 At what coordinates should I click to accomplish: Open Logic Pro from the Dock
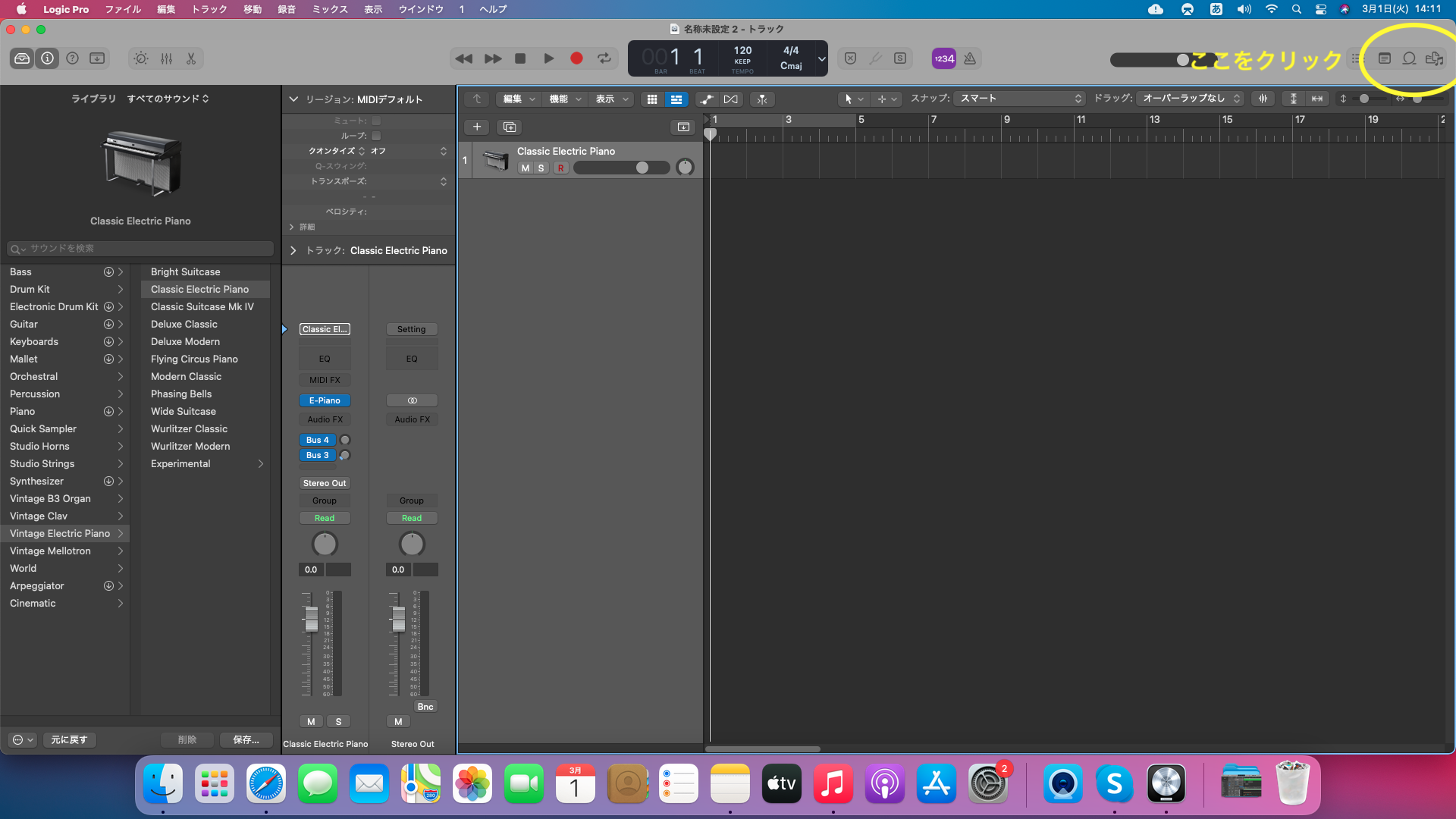click(x=1166, y=784)
